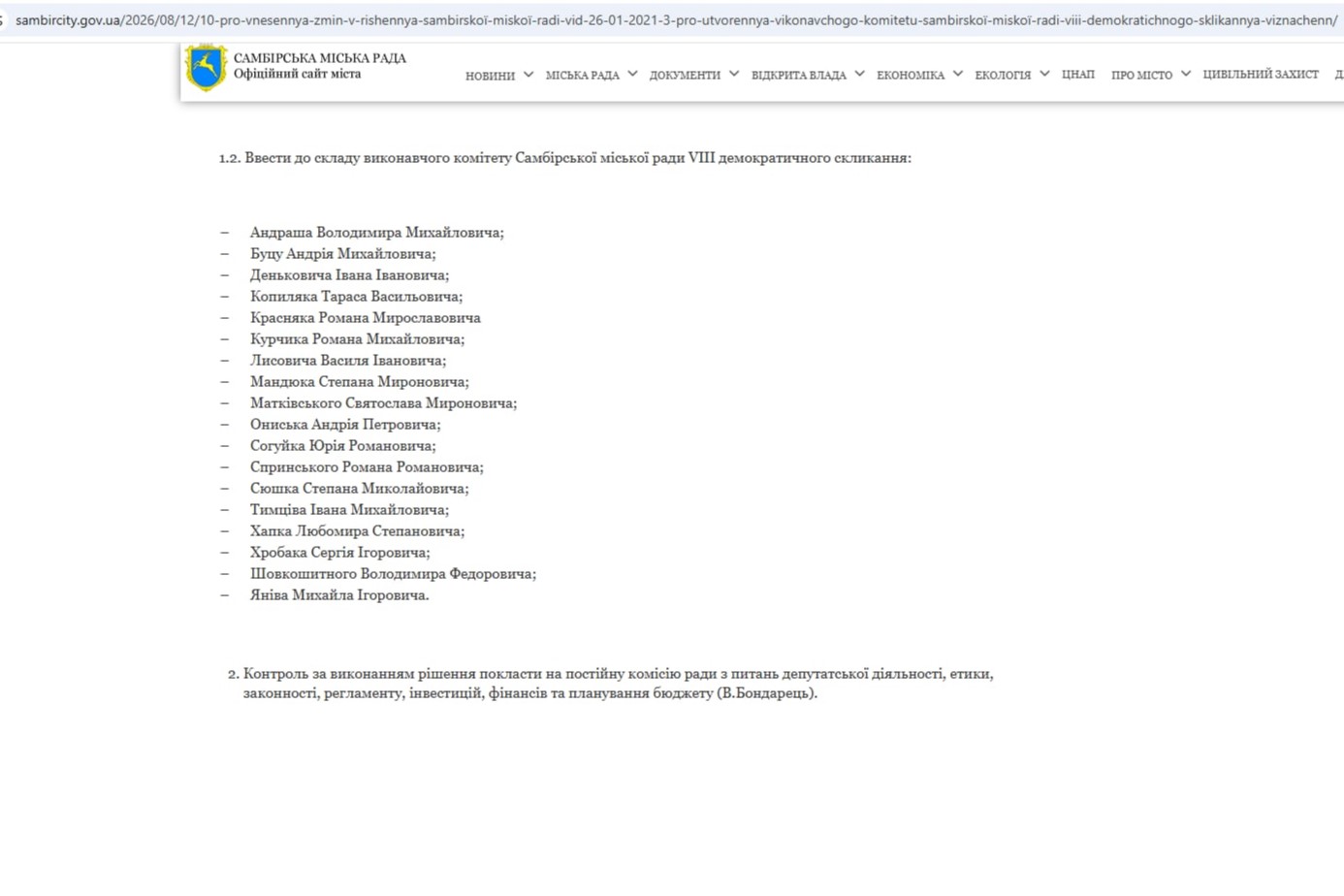Expand the ЕКОЛОГІЯ chevron arrow
Image resolution: width=1344 pixels, height=896 pixels.
(x=1044, y=74)
